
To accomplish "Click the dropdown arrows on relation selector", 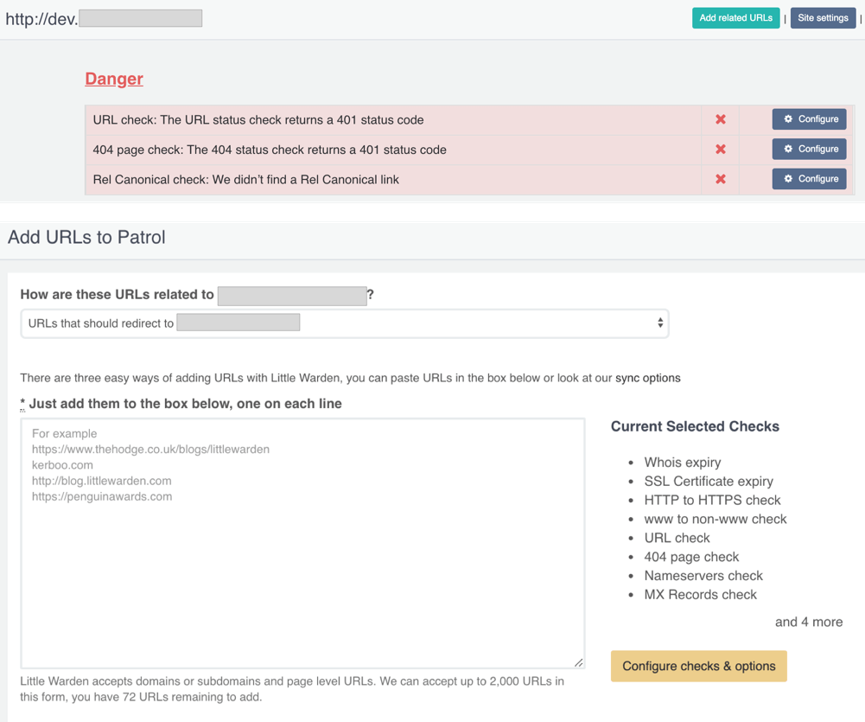I will click(659, 323).
